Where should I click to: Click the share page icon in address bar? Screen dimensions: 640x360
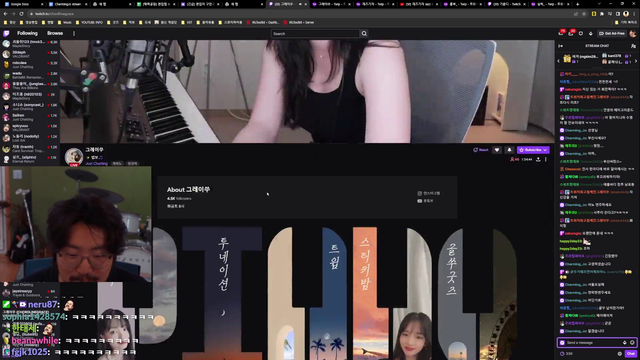[x=576, y=13]
